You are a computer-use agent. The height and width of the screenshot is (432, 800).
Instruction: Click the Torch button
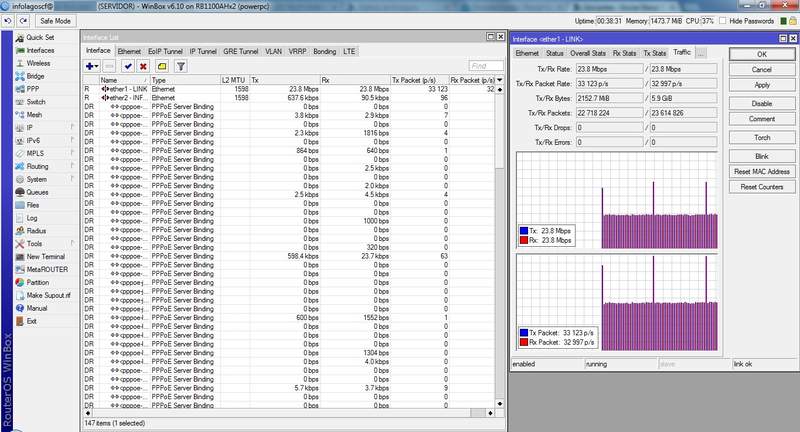[762, 138]
